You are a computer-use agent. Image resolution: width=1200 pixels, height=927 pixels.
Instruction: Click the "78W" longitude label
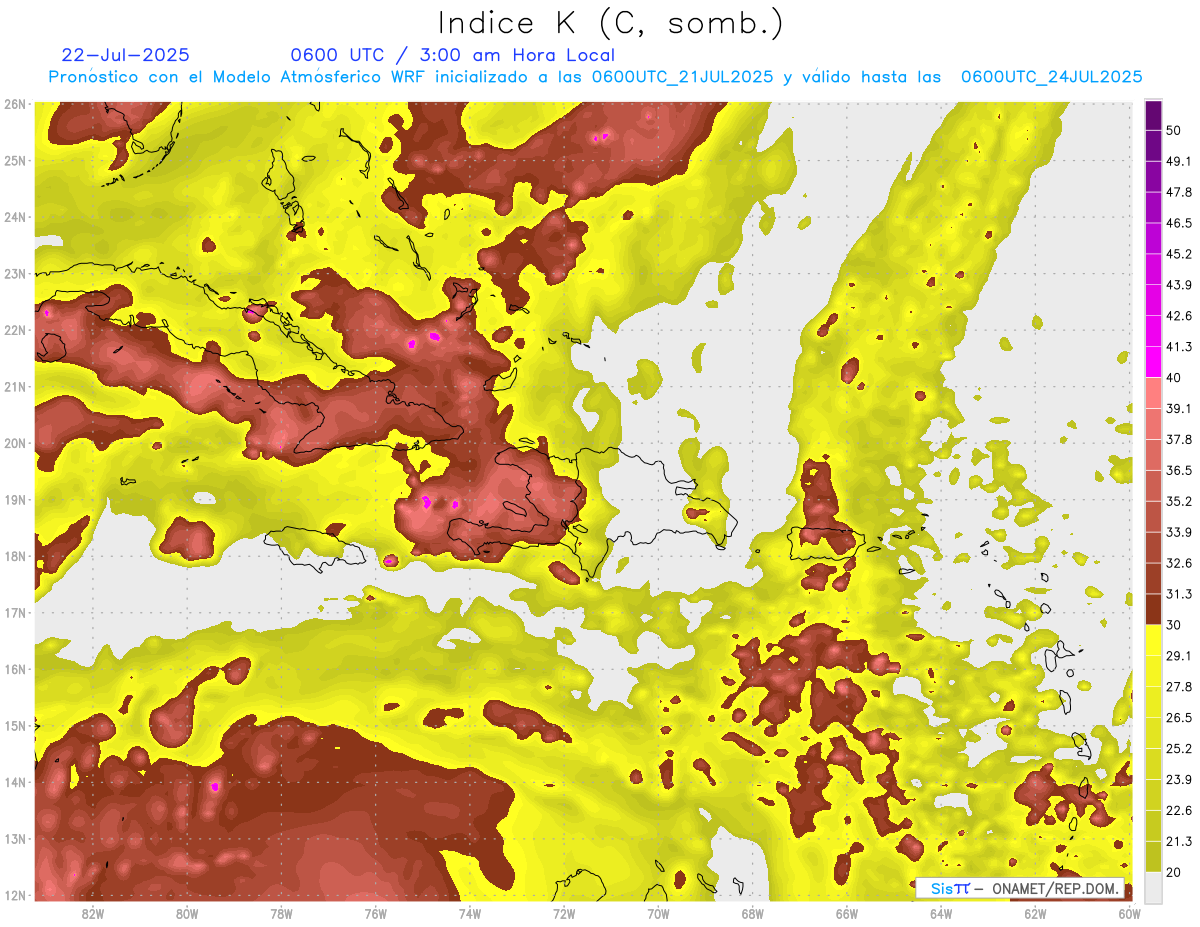[281, 913]
